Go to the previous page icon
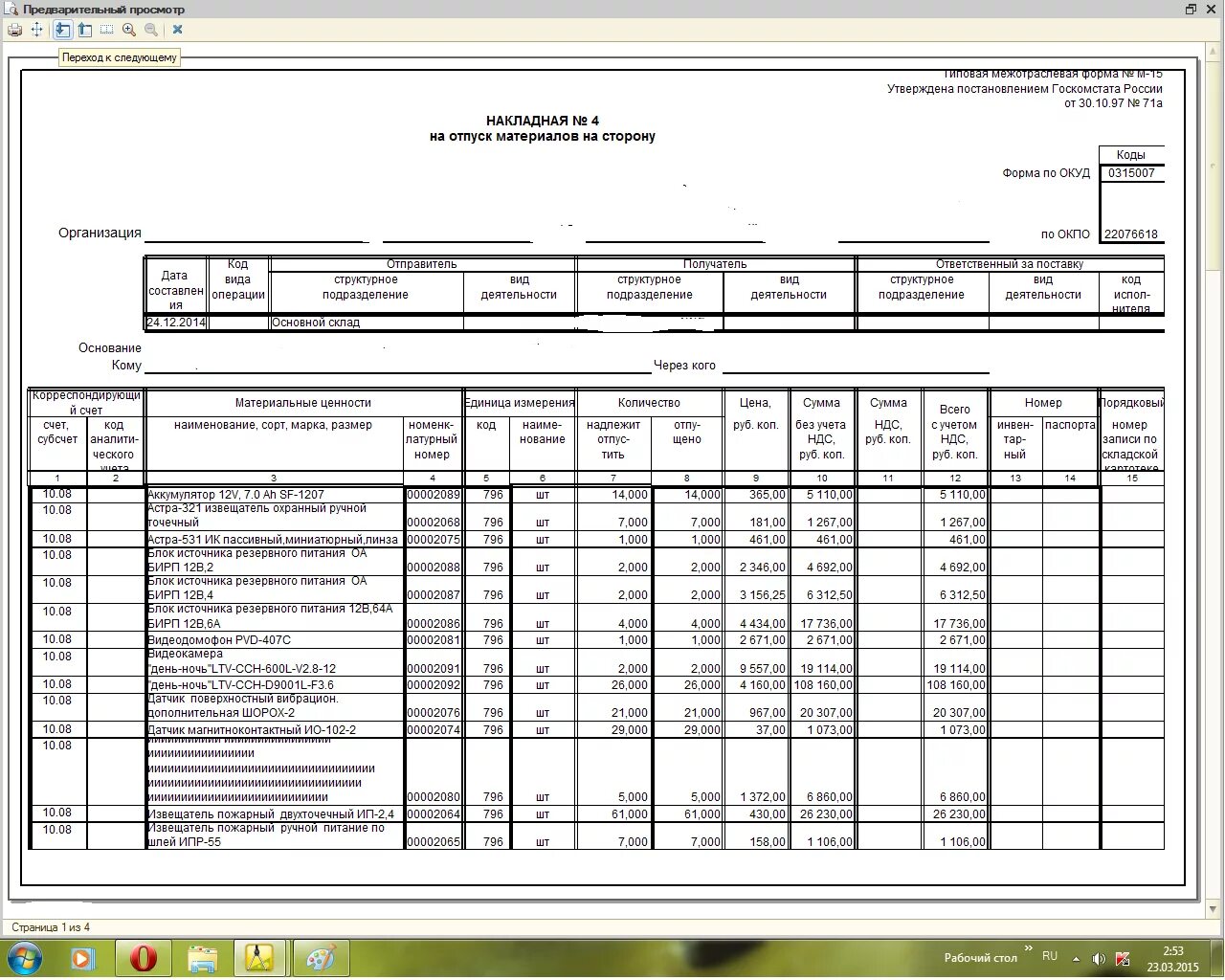 [x=85, y=30]
